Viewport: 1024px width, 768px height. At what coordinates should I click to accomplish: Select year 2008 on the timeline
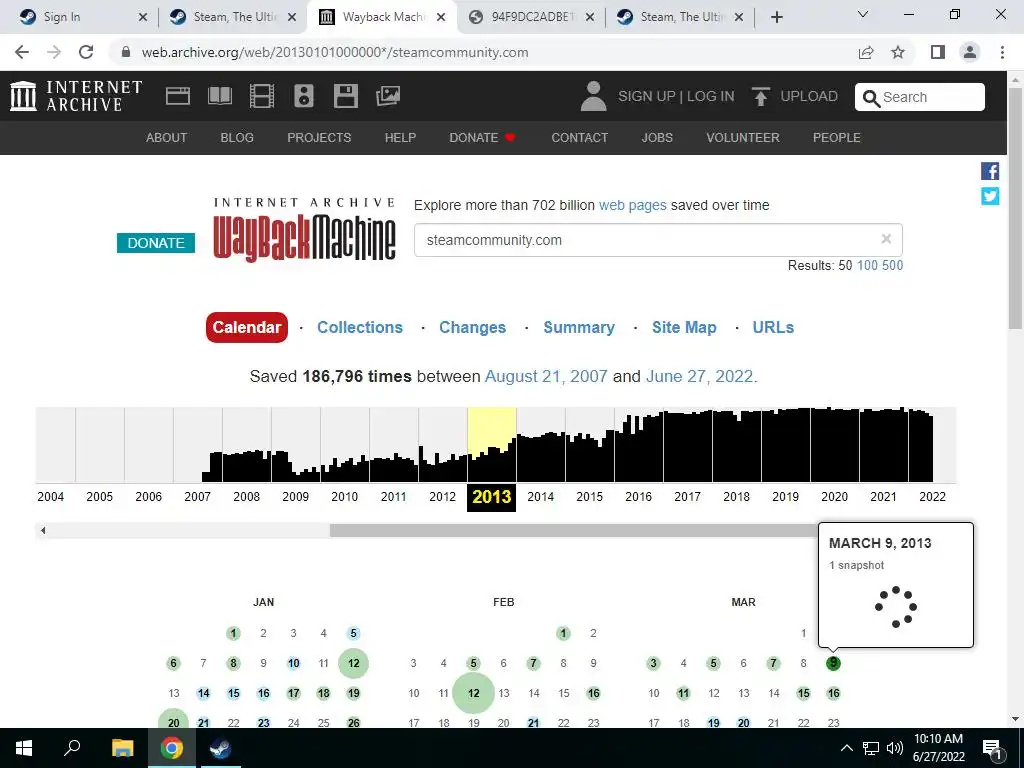coord(246,496)
